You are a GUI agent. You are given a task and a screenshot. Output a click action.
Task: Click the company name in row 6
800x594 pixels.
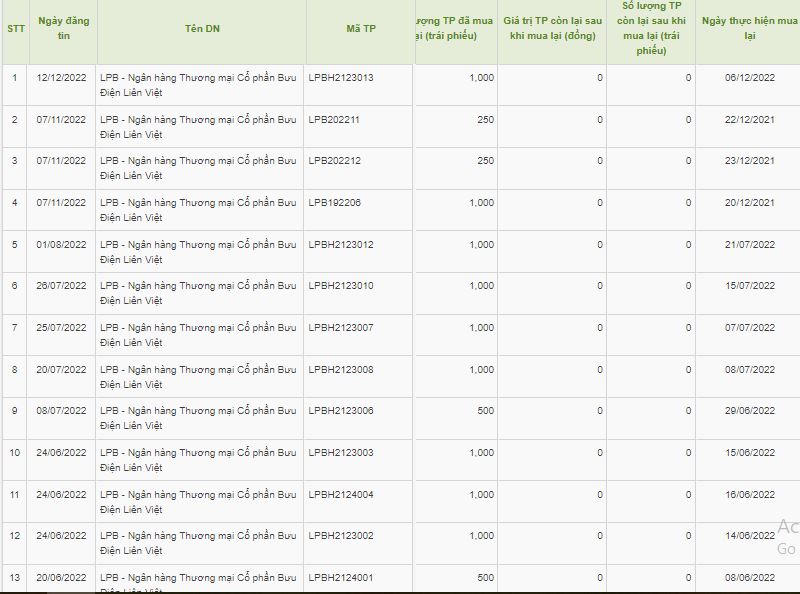point(198,293)
